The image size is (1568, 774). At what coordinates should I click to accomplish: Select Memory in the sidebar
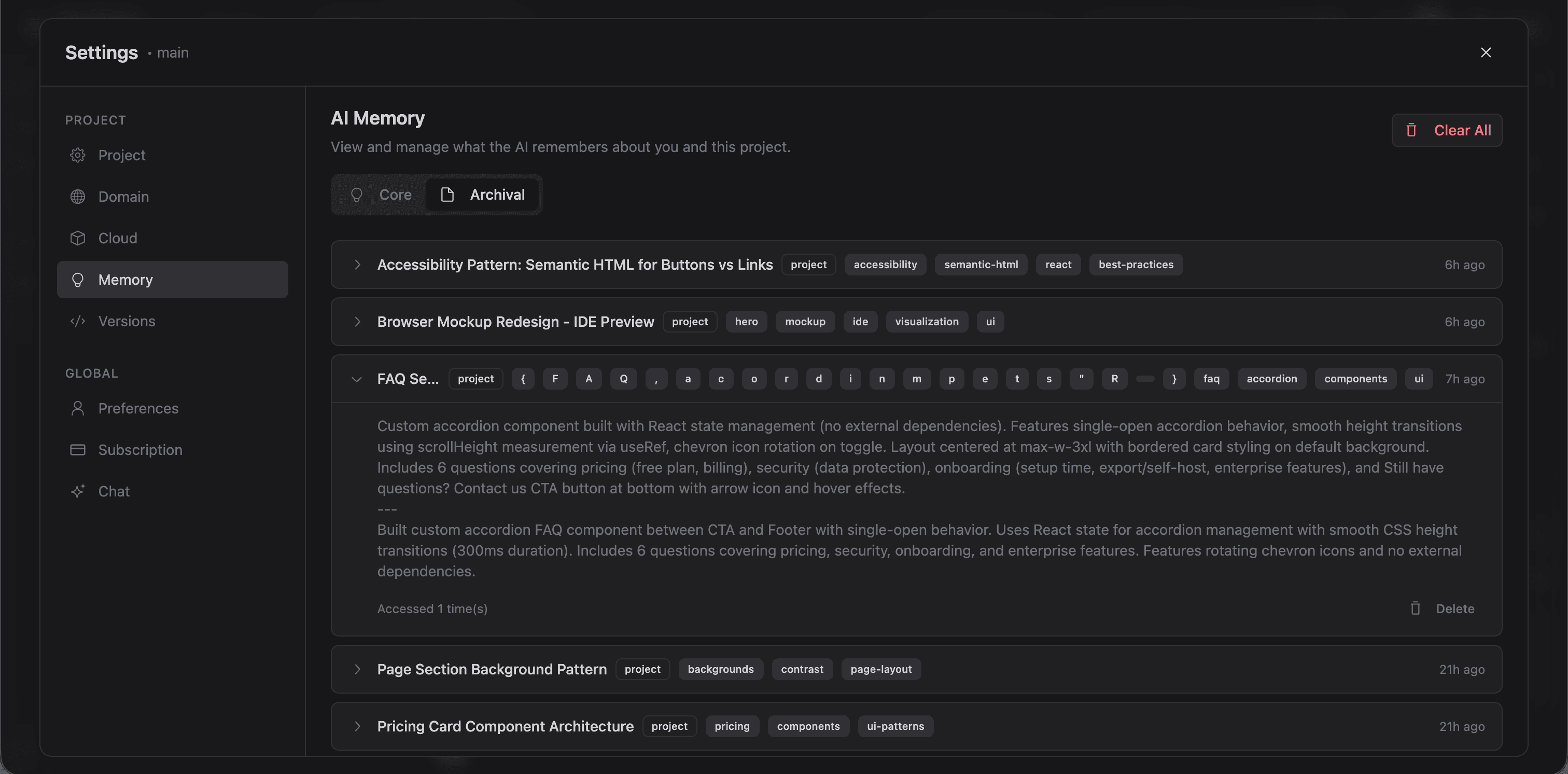click(x=172, y=280)
